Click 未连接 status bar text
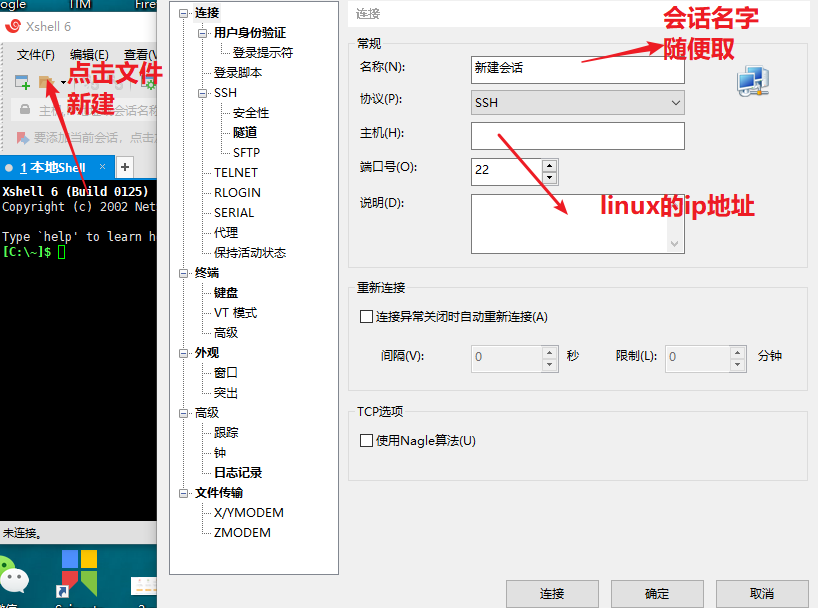Screen dimensions: 818x608 coord(22,533)
